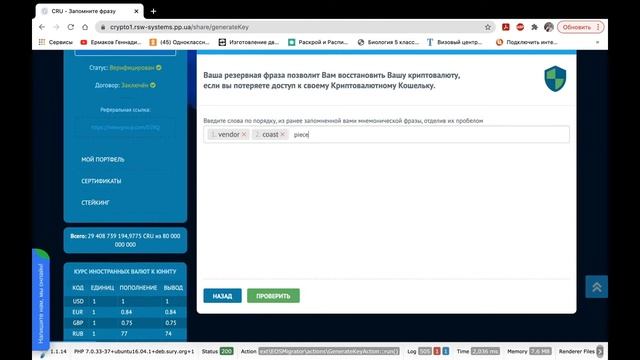The image size is (640, 360).
Task: Click the browser back arrow
Action: pos(42,27)
